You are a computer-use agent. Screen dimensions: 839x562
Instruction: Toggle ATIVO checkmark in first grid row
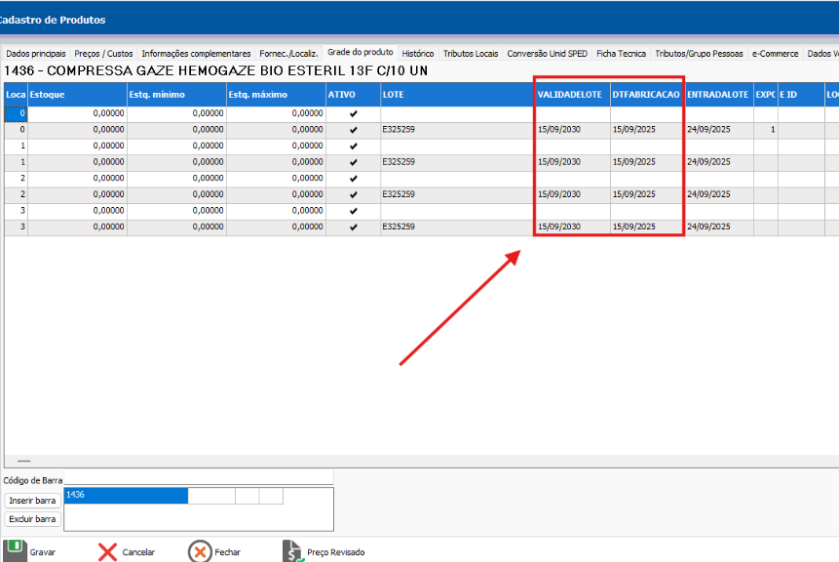[x=353, y=114]
